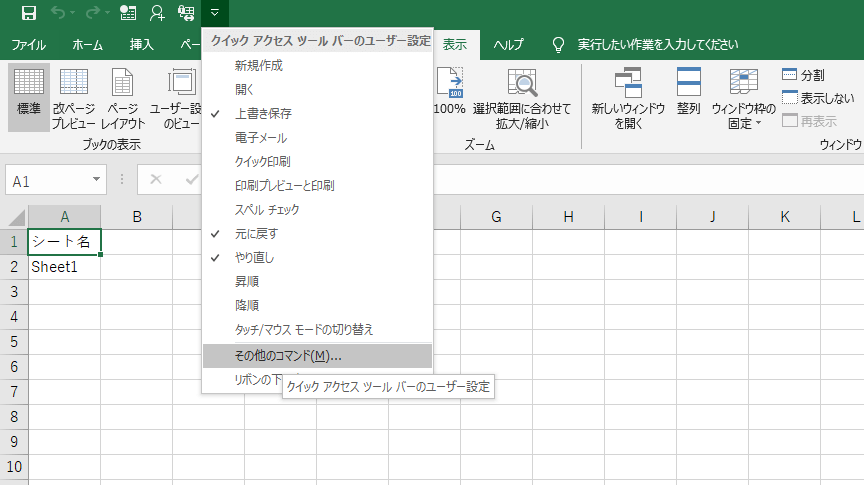Select column K header
The width and height of the screenshot is (864, 485).
[x=785, y=217]
